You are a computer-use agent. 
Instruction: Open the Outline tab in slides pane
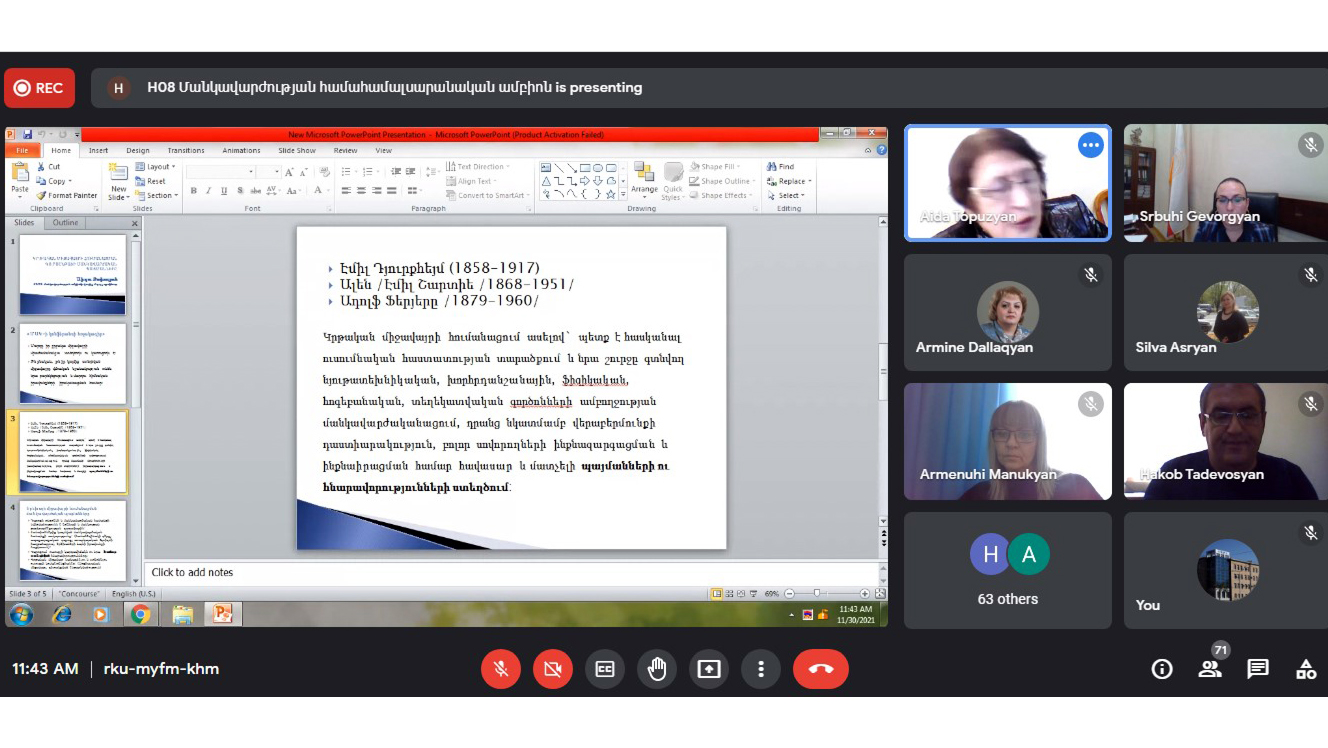66,223
